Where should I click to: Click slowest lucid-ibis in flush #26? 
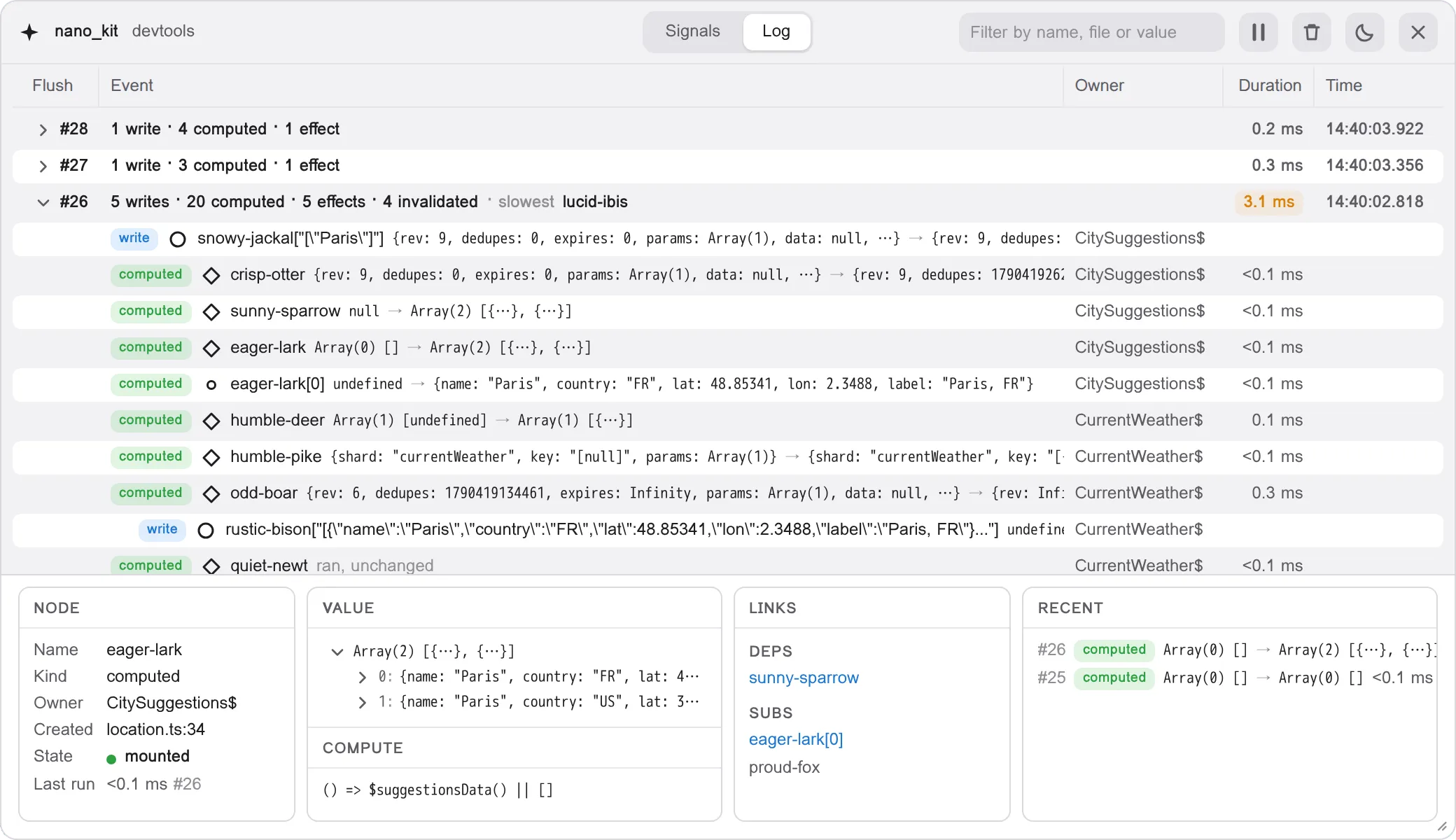pyautogui.click(x=563, y=202)
